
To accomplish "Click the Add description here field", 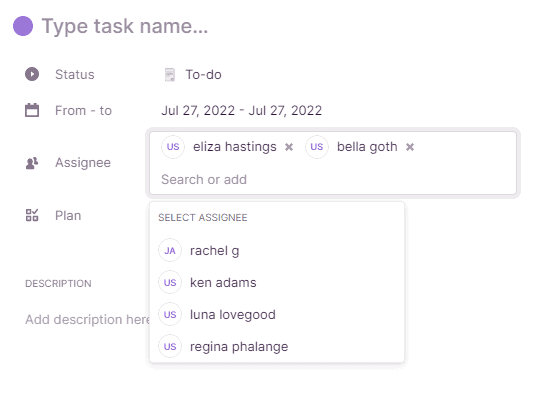I will (x=87, y=320).
